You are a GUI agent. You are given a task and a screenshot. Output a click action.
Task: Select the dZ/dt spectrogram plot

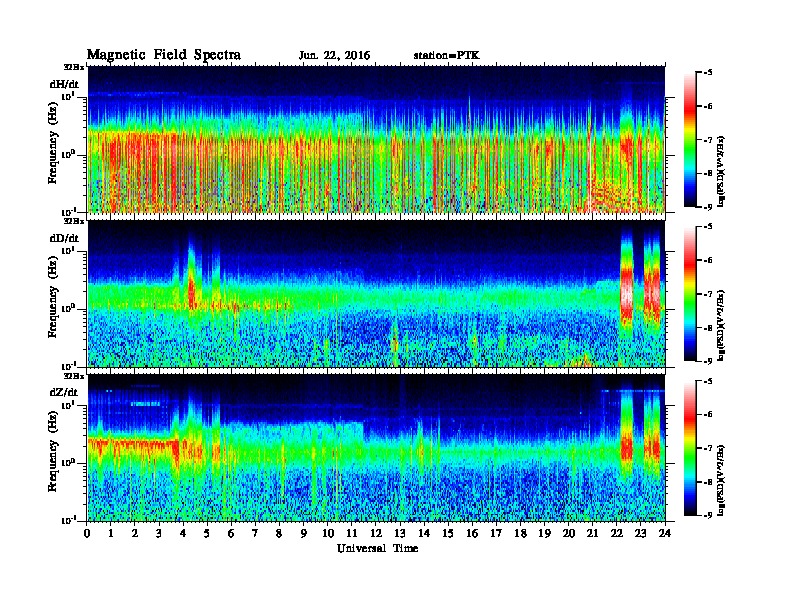coord(377,448)
